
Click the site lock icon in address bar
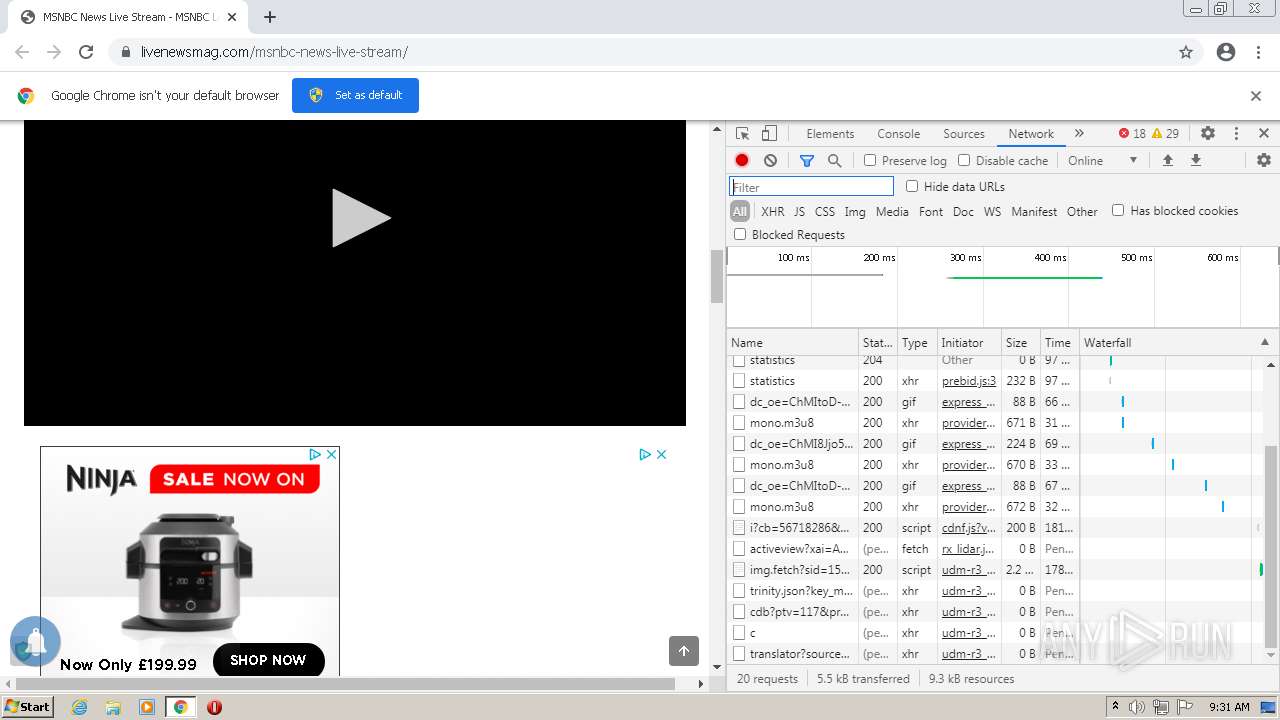(126, 52)
